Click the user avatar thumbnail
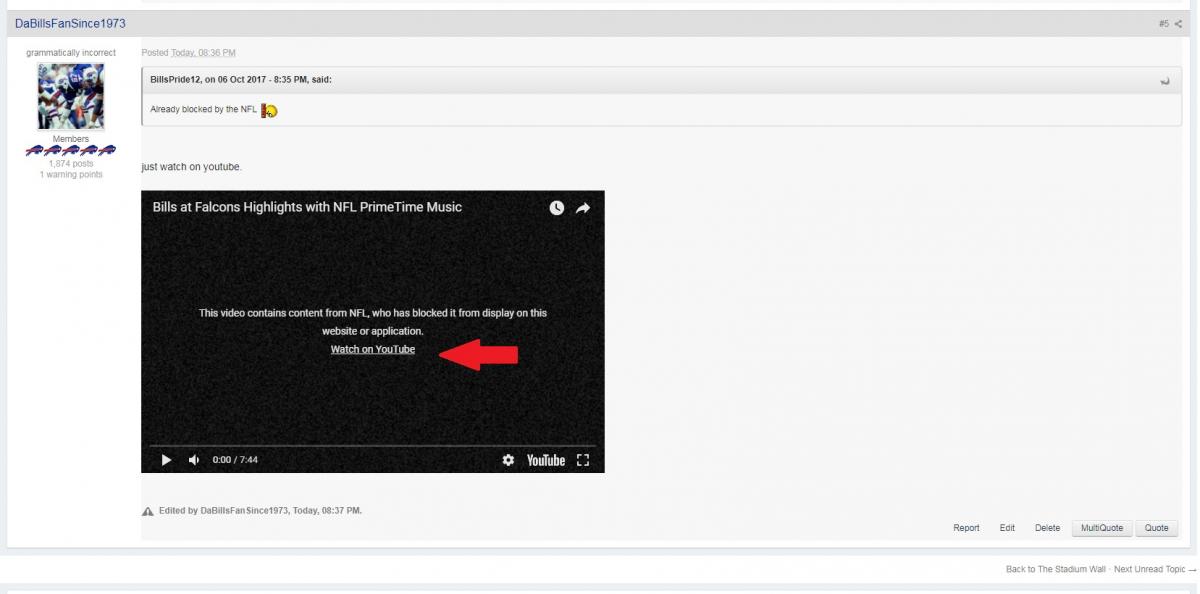The image size is (1200, 594). (x=71, y=96)
